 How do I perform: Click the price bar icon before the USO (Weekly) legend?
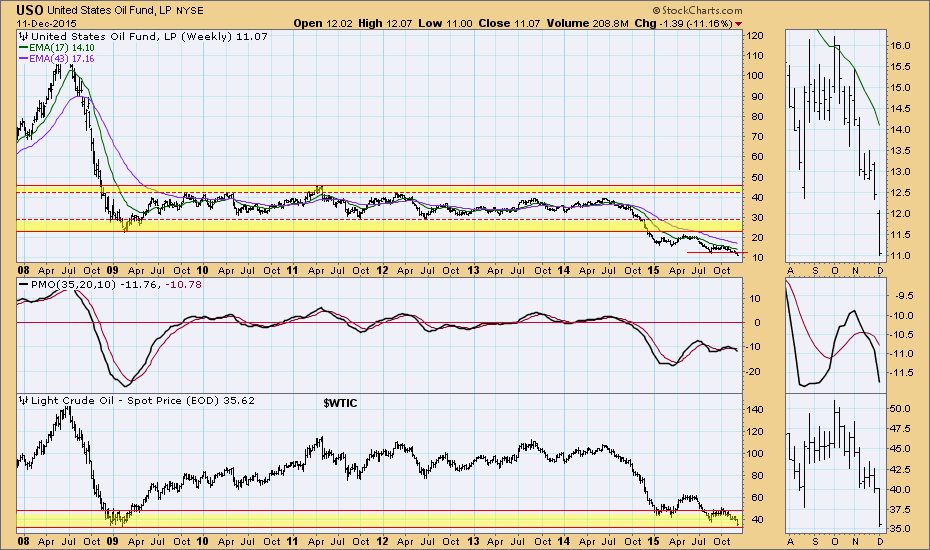click(x=23, y=36)
